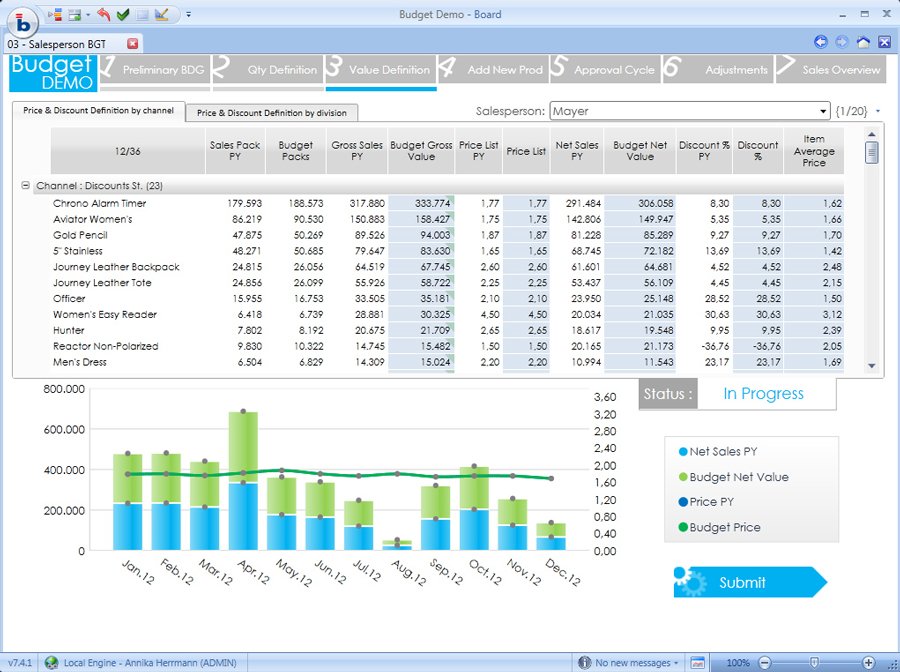Switch to Price & Discount Definition by division tab

[271, 113]
